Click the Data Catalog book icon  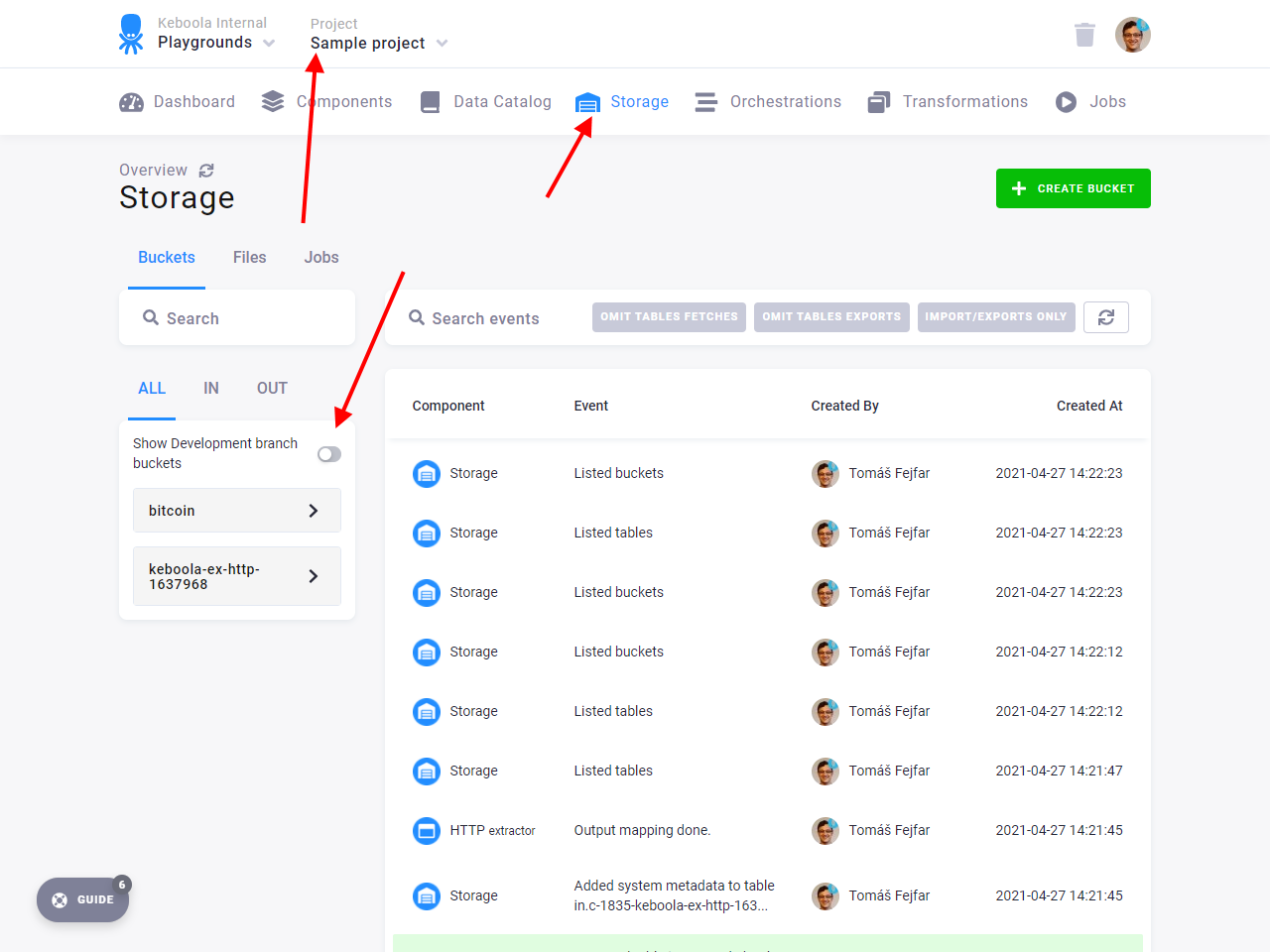coord(430,102)
